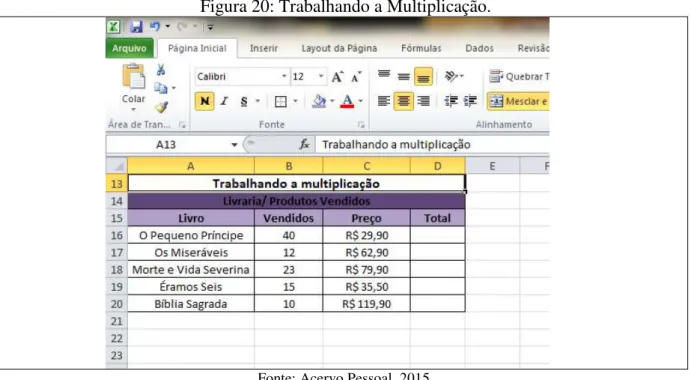
Task: Click the Select All corner box
Action: coord(117,166)
